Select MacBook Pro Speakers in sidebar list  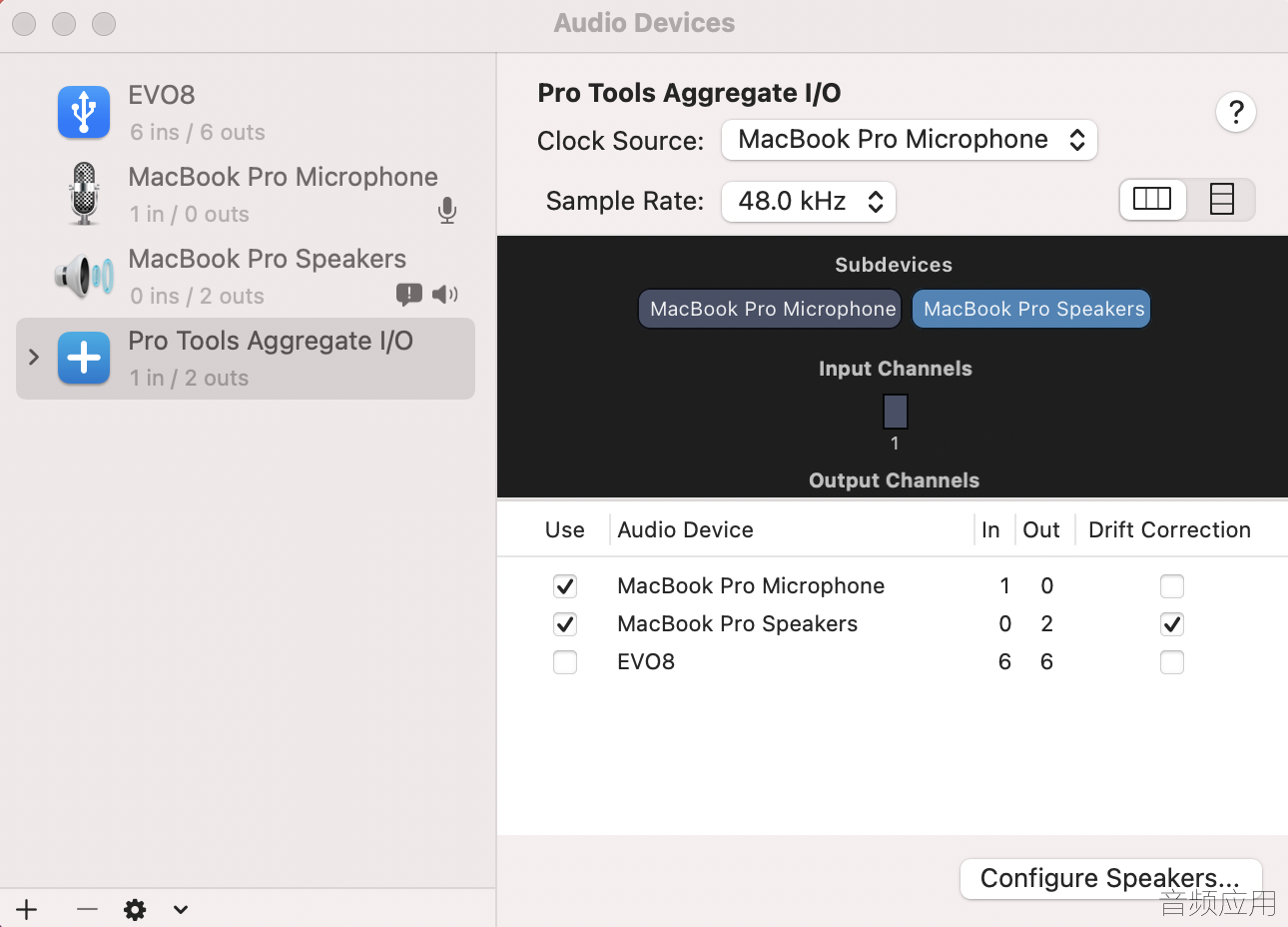246,276
